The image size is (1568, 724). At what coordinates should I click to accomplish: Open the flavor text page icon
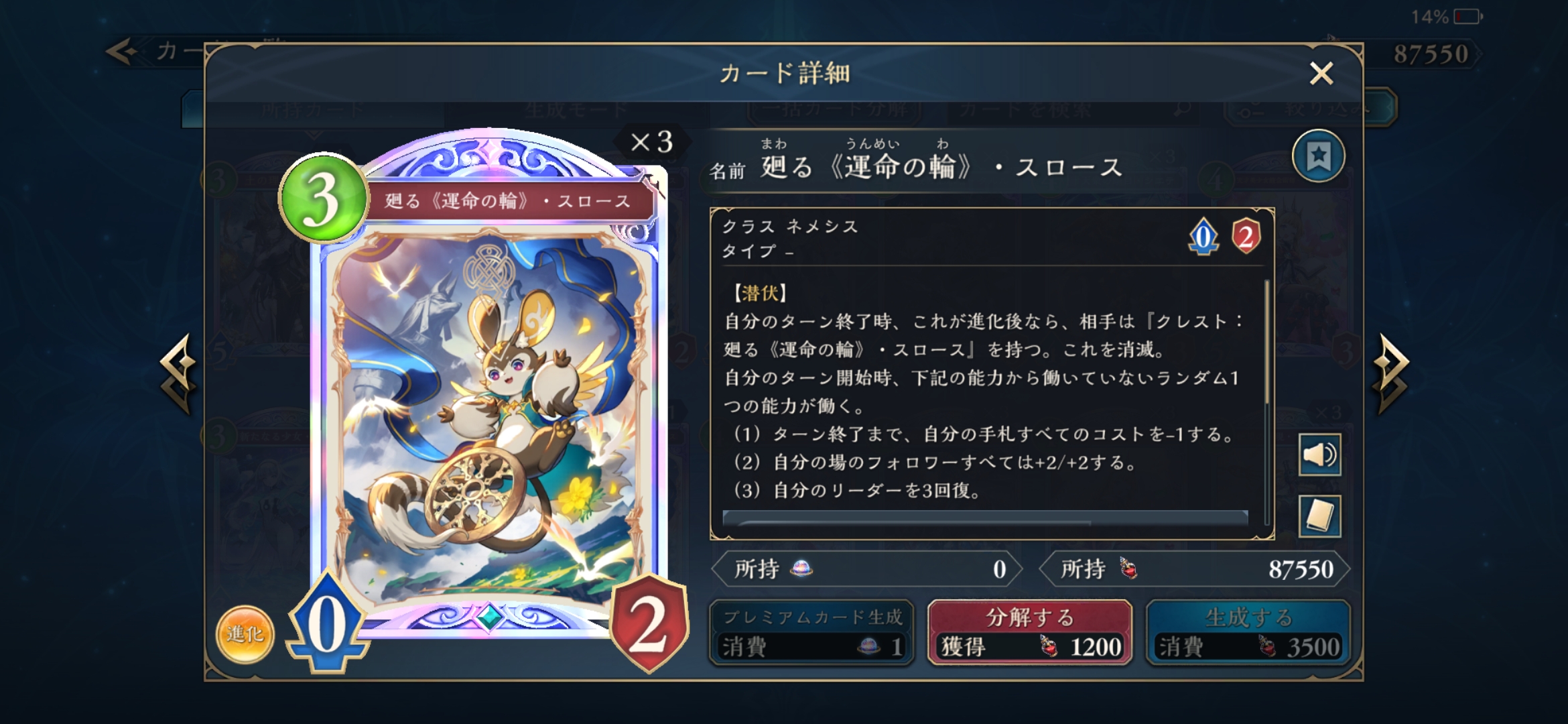click(1319, 516)
